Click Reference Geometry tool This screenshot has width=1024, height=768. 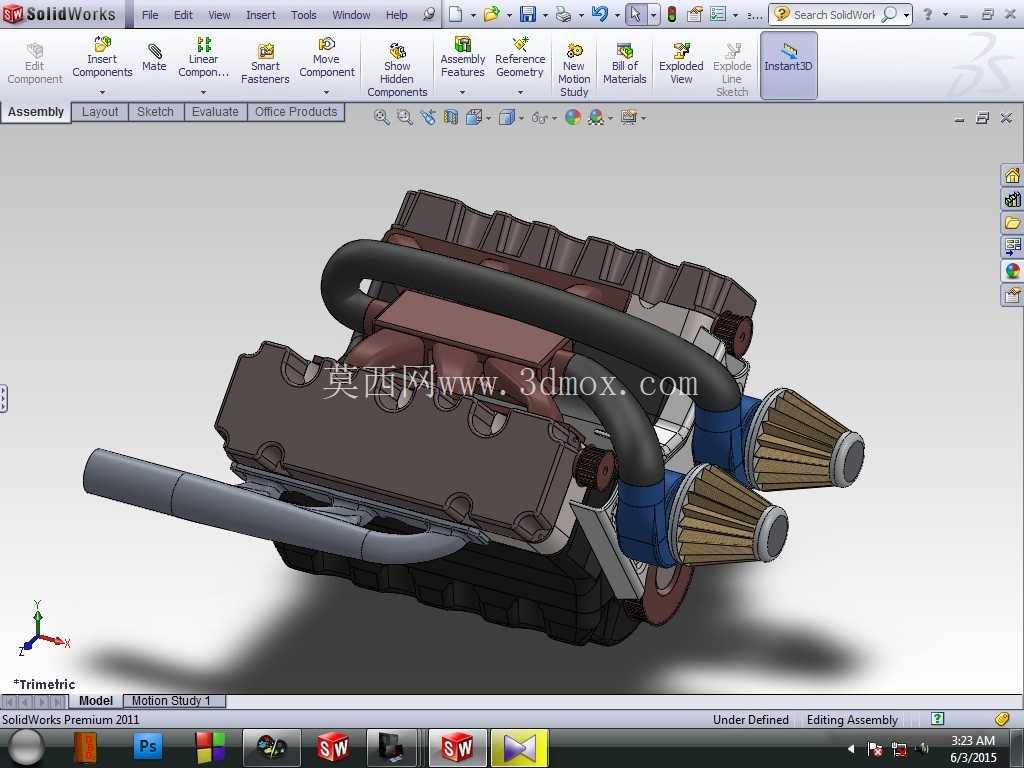pyautogui.click(x=520, y=59)
